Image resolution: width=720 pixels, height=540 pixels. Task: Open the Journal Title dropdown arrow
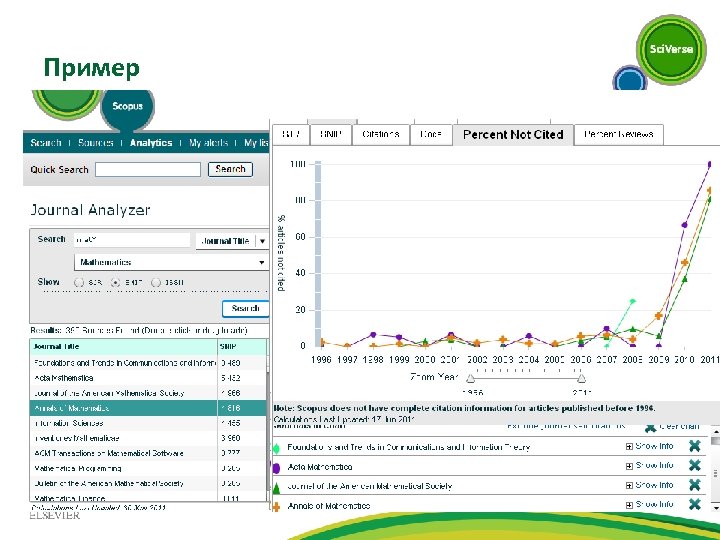[262, 241]
